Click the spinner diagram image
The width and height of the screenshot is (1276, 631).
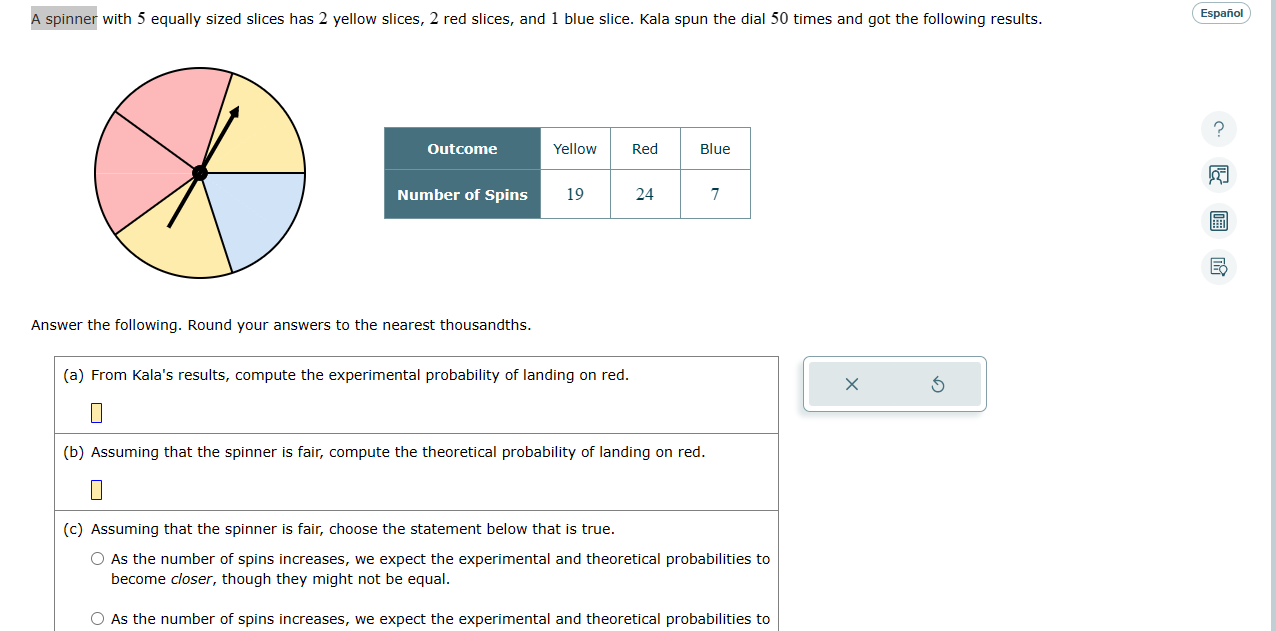click(x=199, y=172)
